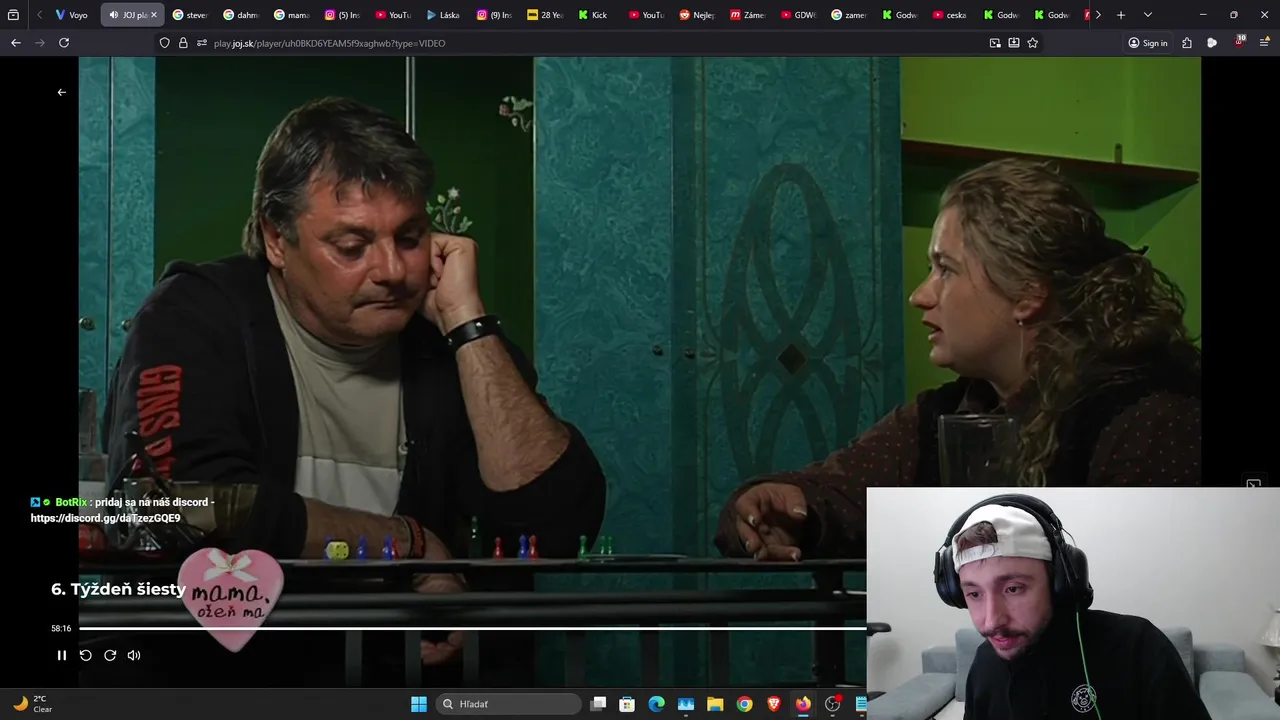Switch to the 'mama' Google tab
The width and height of the screenshot is (1280, 720).
(x=292, y=15)
